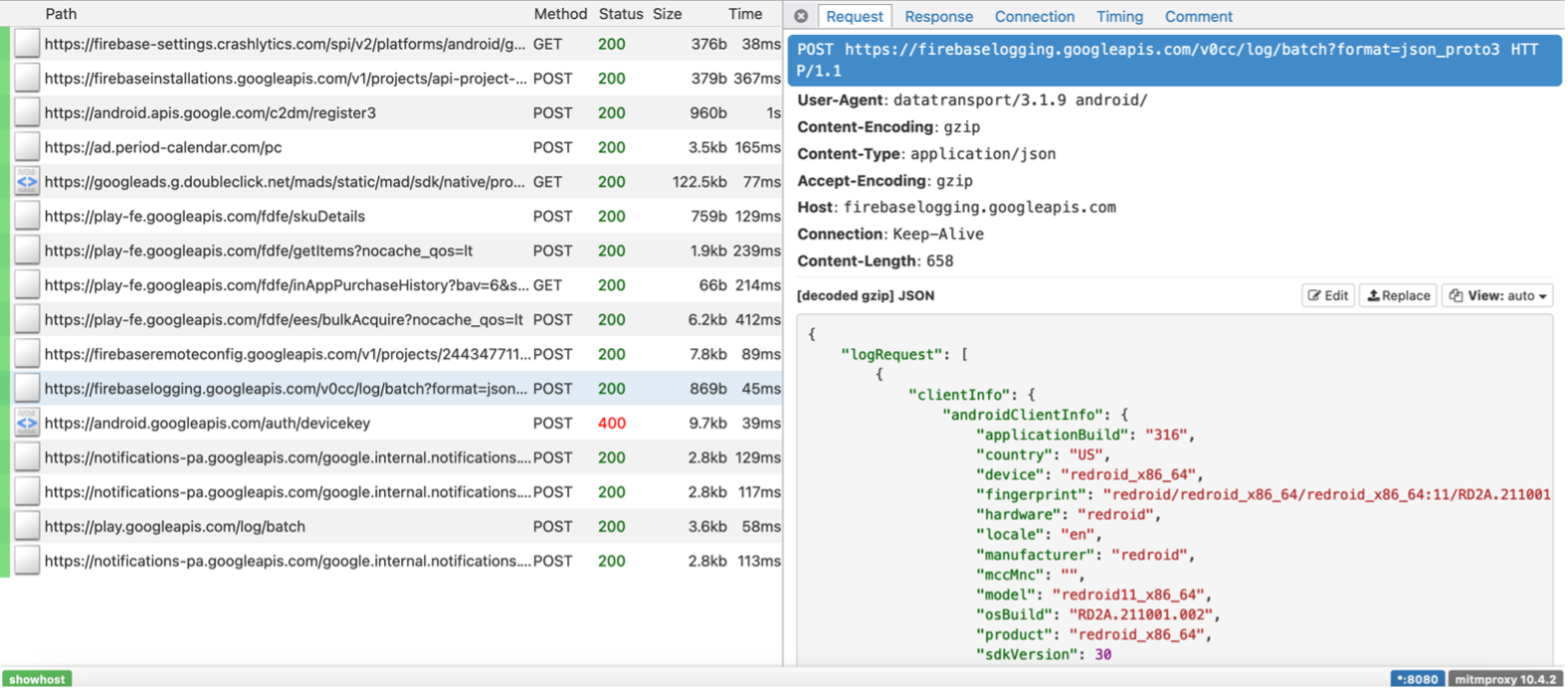Click the c2dm/register3 flow file icon
1568x689 pixels.
tap(27, 113)
